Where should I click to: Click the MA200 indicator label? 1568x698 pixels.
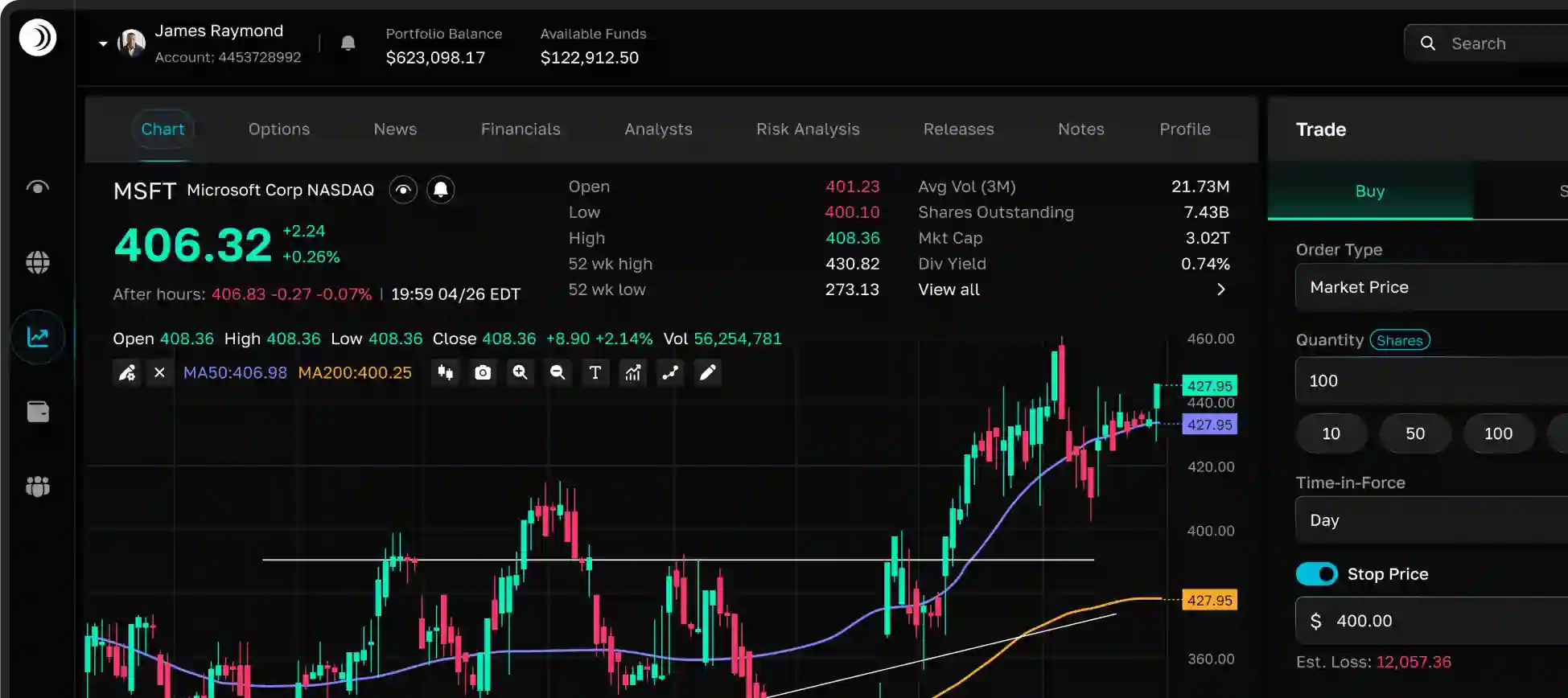coord(355,372)
